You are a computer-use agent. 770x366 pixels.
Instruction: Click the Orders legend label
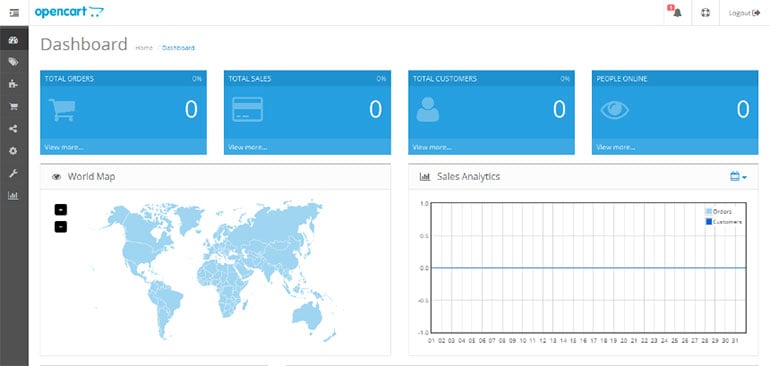[x=722, y=212]
